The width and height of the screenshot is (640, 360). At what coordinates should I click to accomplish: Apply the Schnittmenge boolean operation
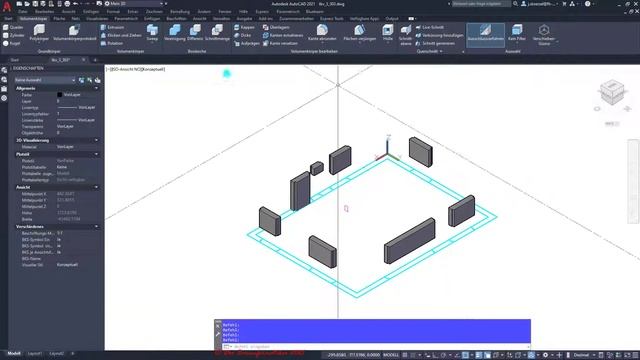[x=217, y=33]
